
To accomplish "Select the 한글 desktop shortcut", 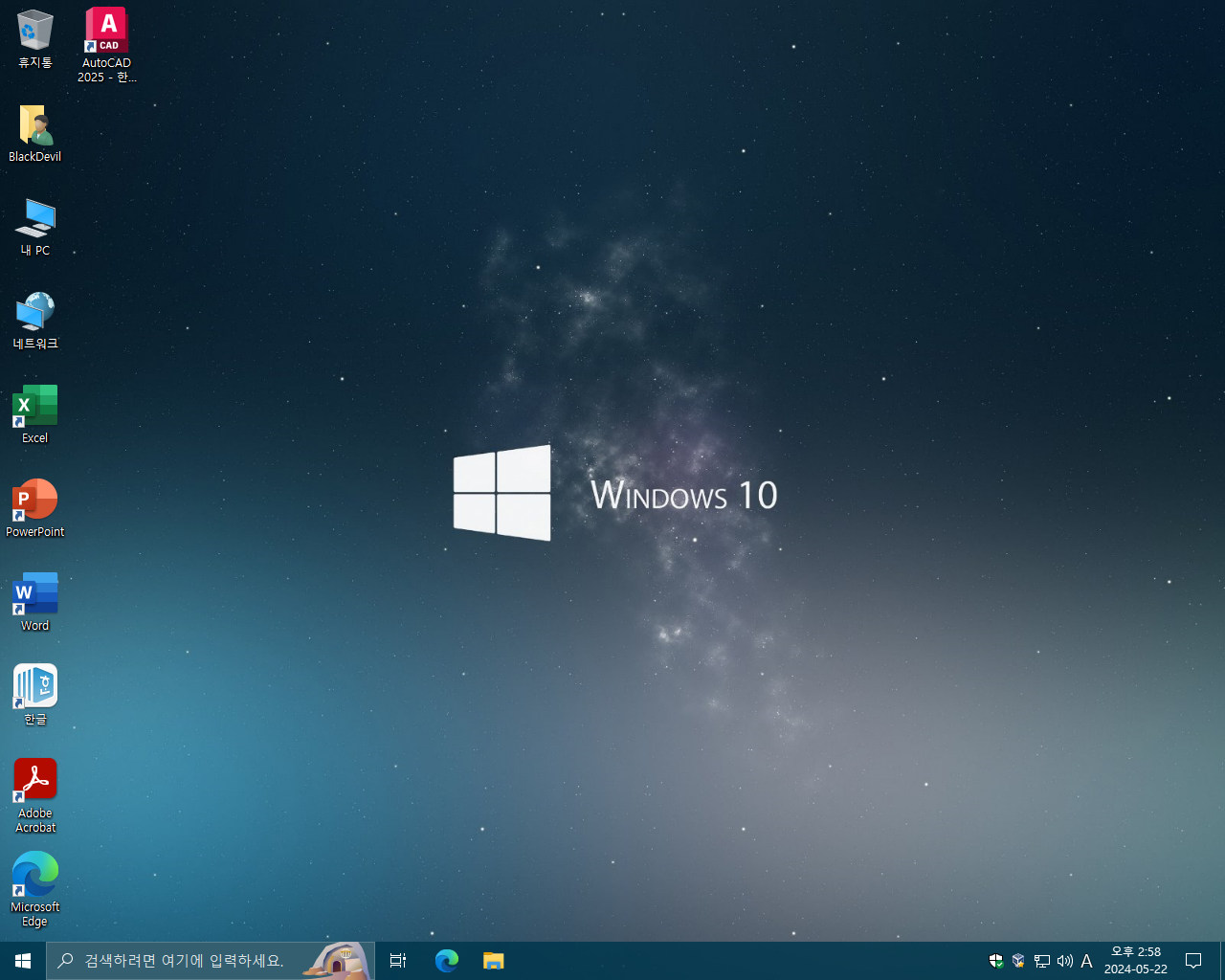I will [x=35, y=695].
